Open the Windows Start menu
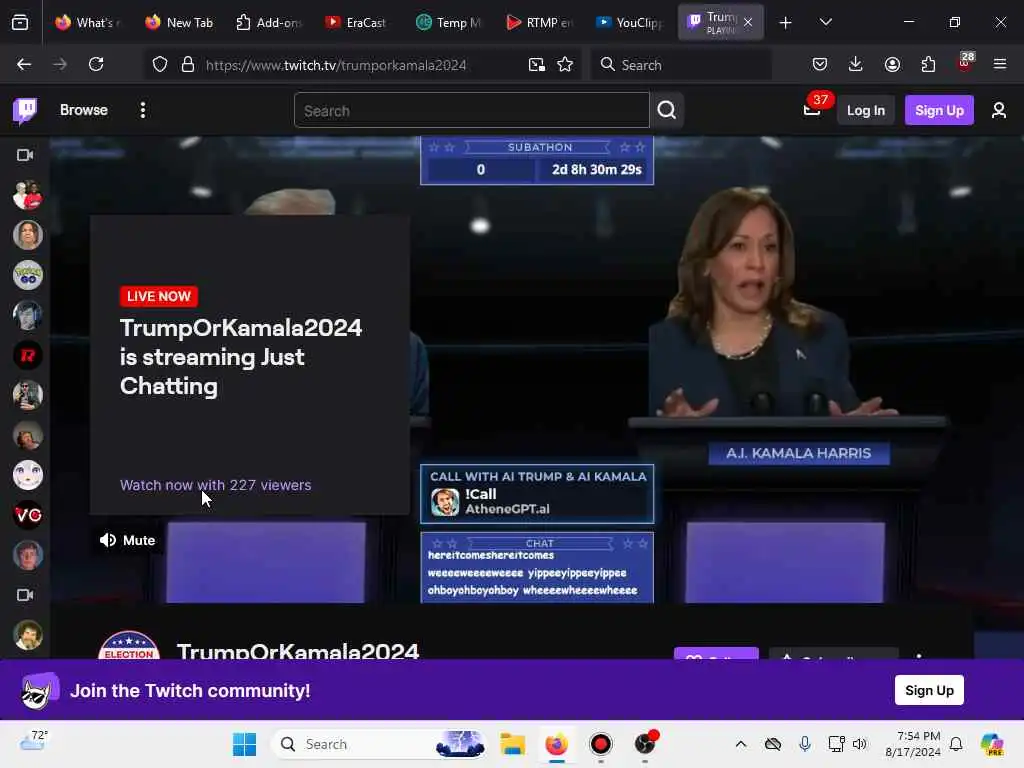This screenshot has height=768, width=1024. (x=244, y=744)
